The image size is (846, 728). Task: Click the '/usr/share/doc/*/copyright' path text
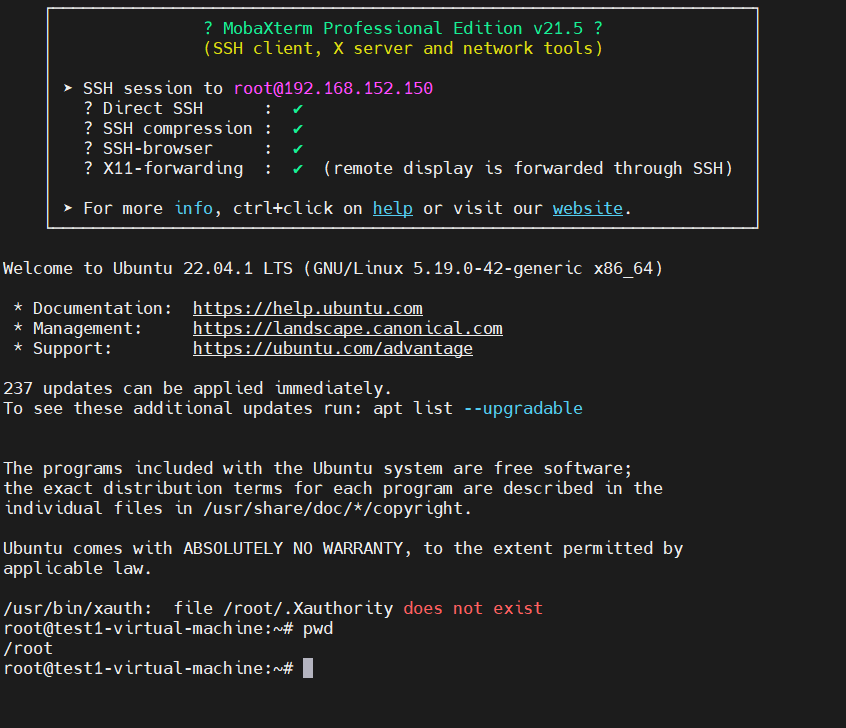coord(332,508)
